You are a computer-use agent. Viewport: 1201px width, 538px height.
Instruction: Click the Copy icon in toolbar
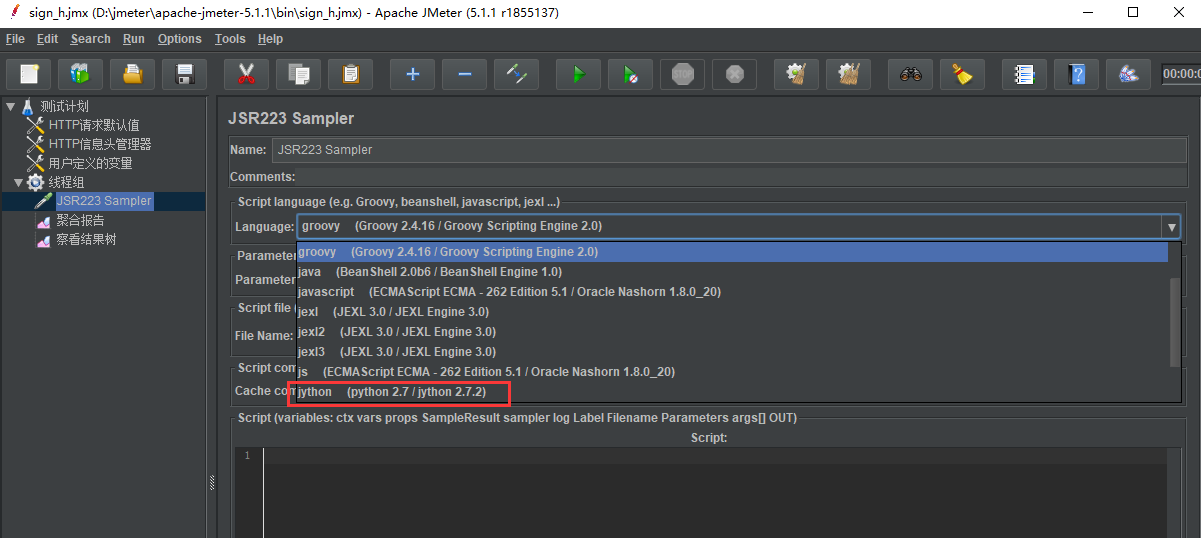pyautogui.click(x=298, y=74)
